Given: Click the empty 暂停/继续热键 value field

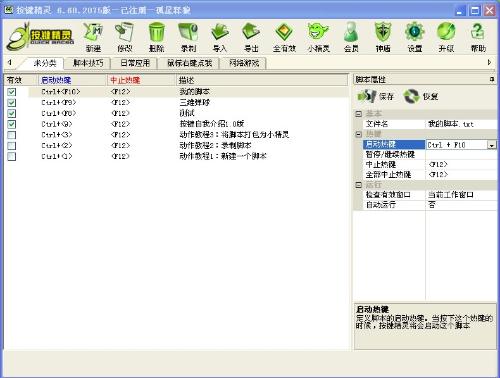Looking at the screenshot, I should pos(461,155).
